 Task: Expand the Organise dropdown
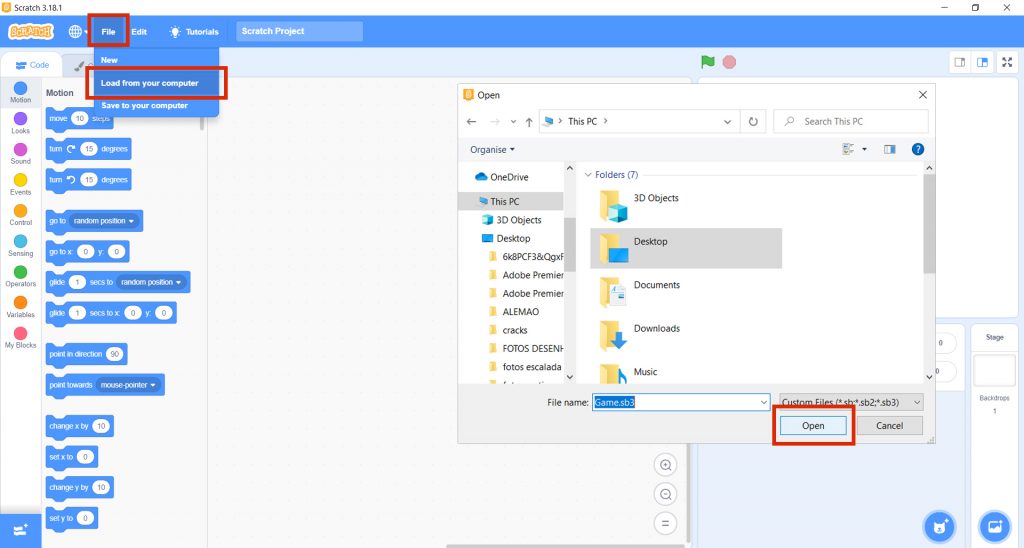492,150
